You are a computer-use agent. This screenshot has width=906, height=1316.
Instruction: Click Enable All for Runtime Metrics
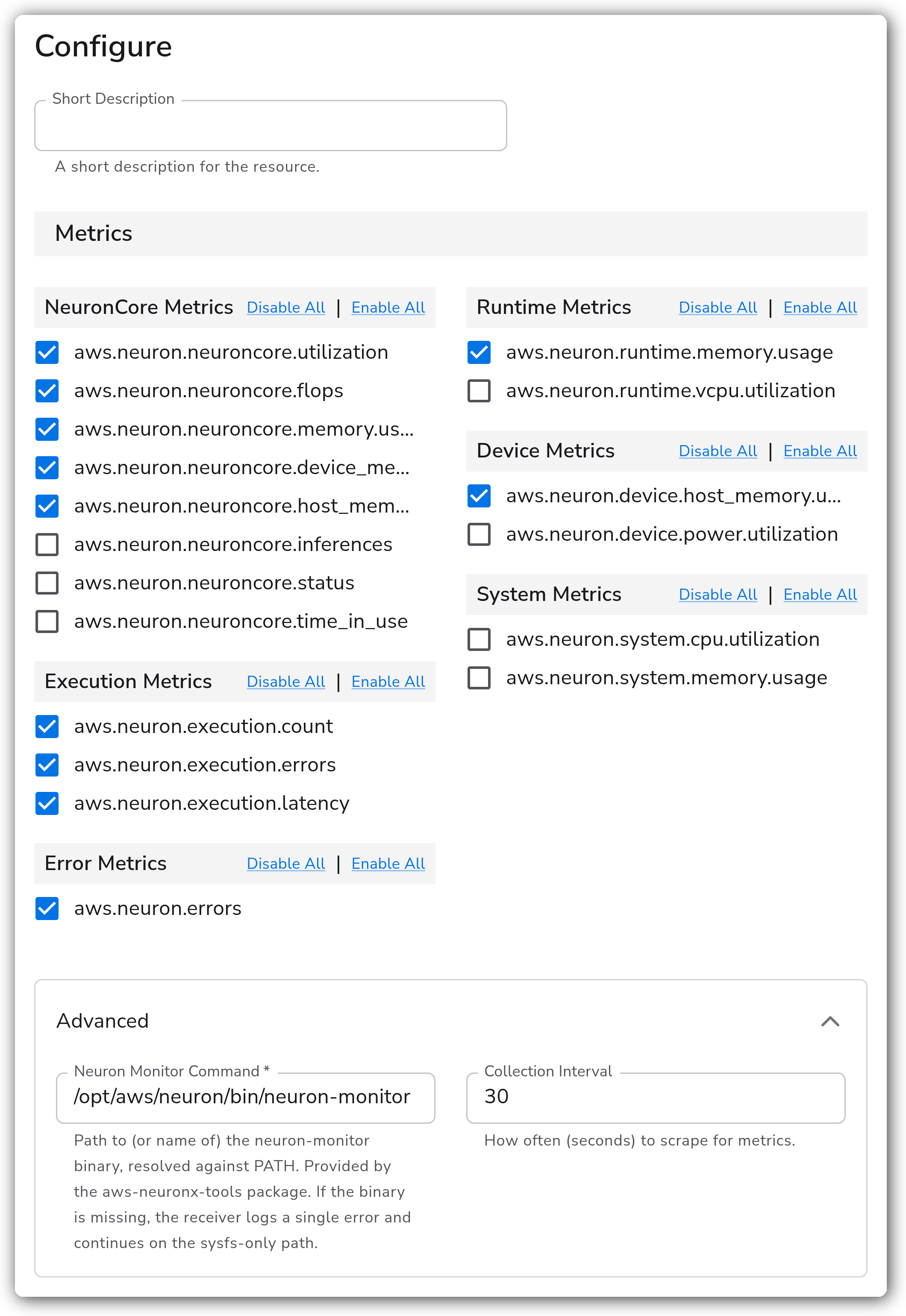pyautogui.click(x=820, y=308)
